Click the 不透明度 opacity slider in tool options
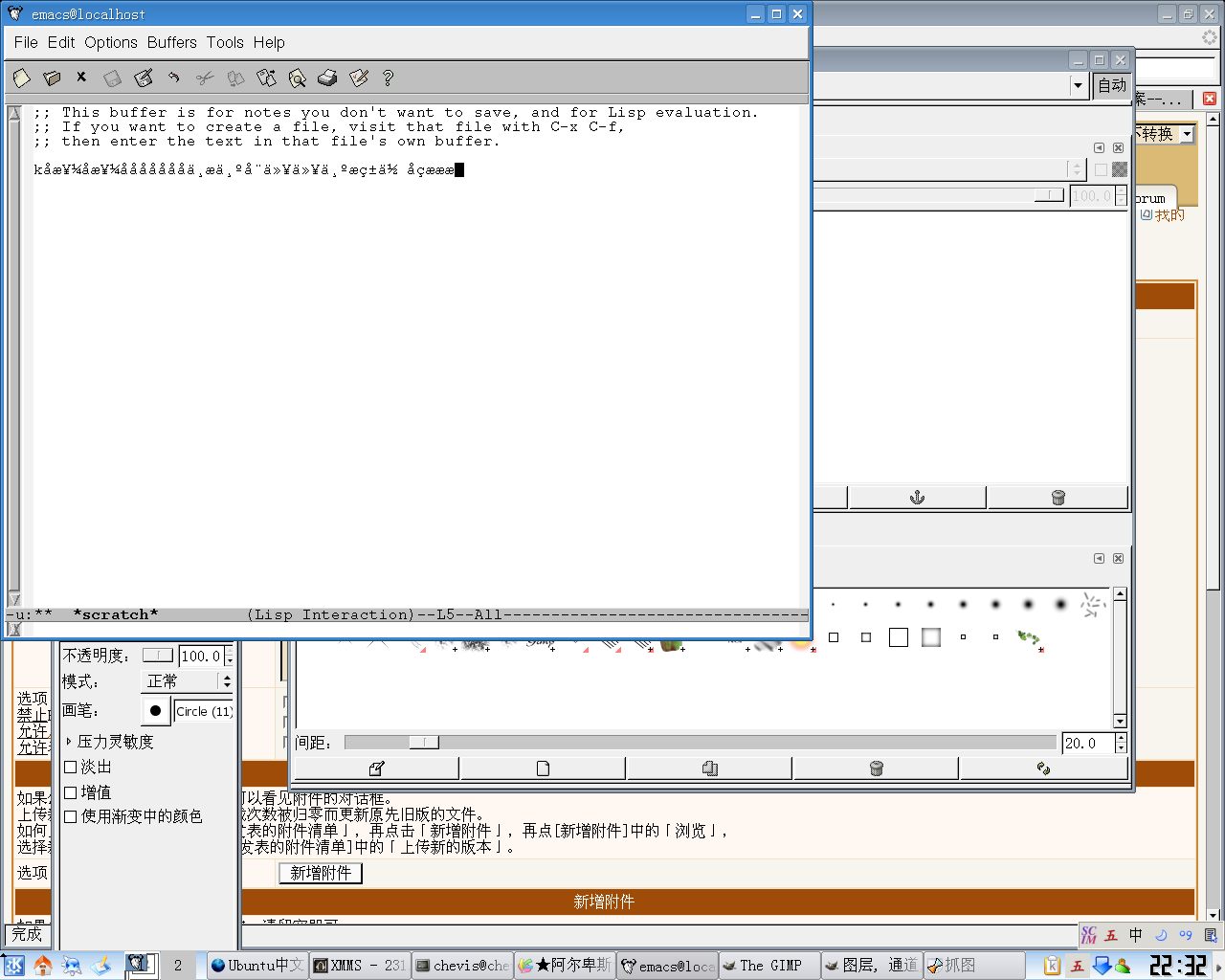The image size is (1225, 980). (x=158, y=656)
